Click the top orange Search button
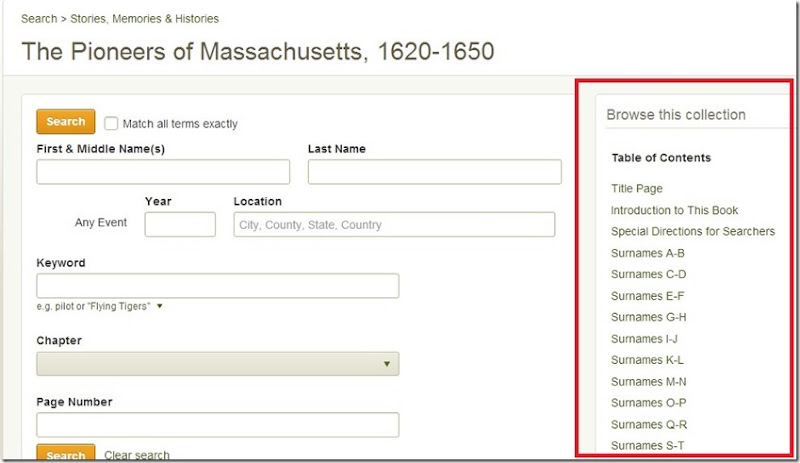 (65, 121)
